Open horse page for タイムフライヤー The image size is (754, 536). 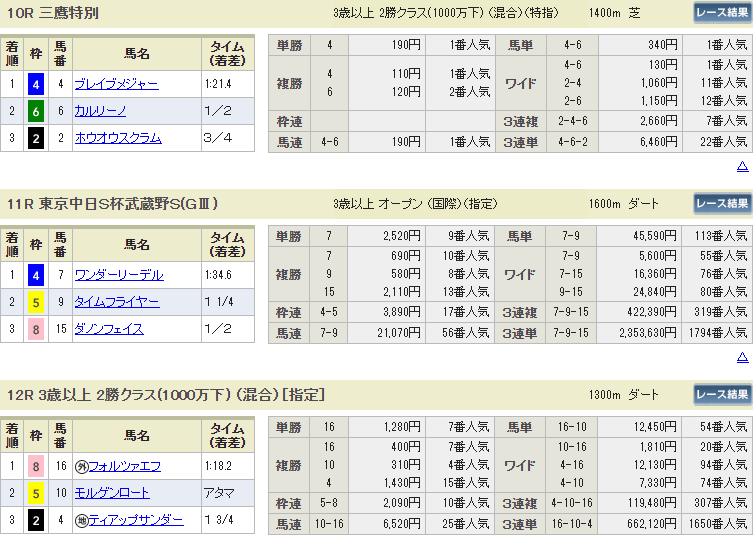[x=117, y=302]
